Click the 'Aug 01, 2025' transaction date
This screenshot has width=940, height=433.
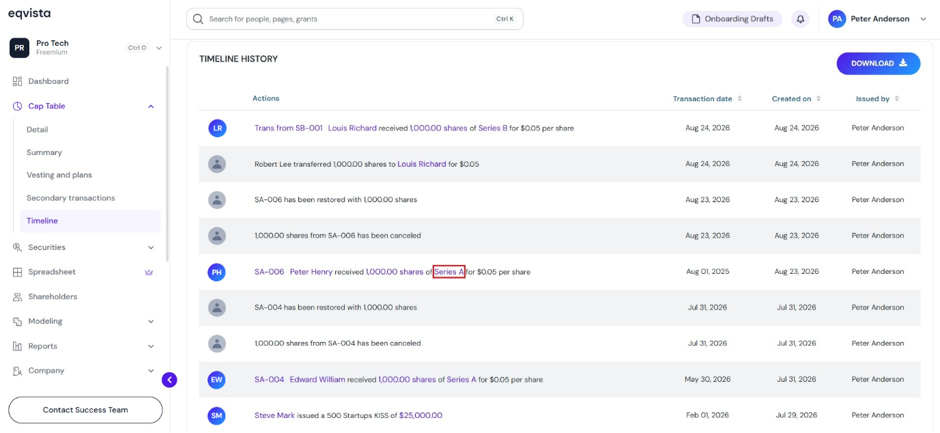[707, 272]
